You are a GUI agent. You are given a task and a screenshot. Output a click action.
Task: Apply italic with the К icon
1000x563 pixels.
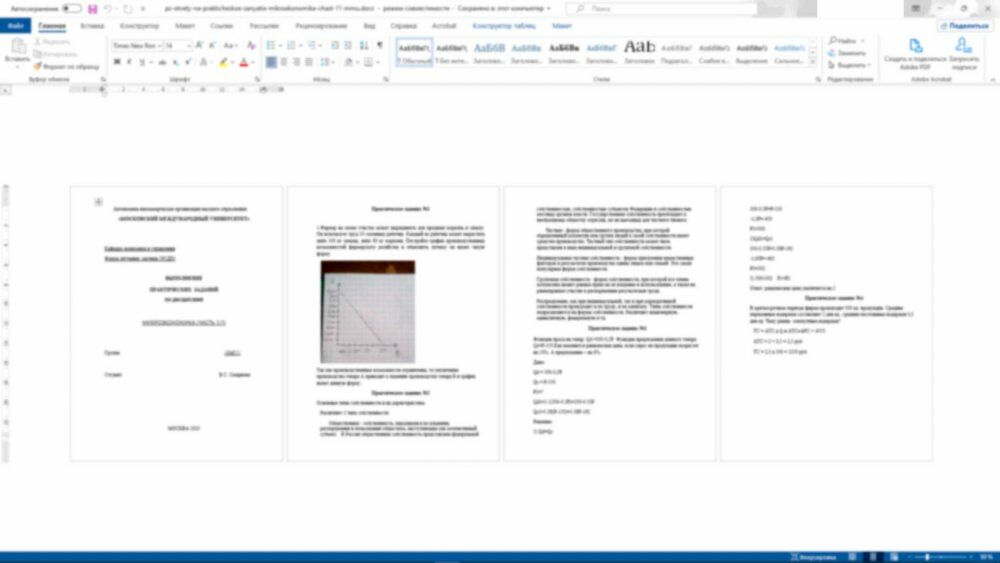pos(129,62)
